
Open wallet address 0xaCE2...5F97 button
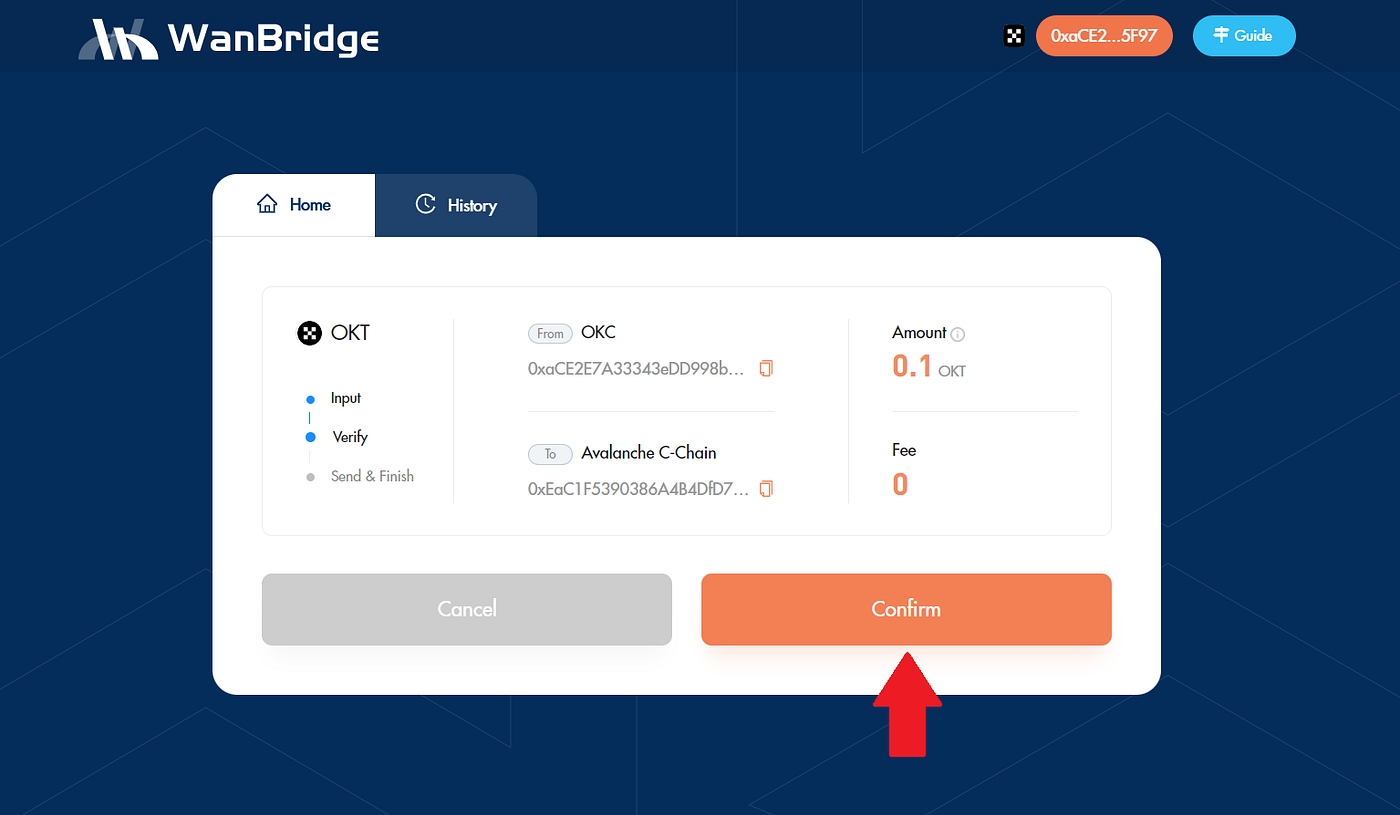[x=1104, y=36]
